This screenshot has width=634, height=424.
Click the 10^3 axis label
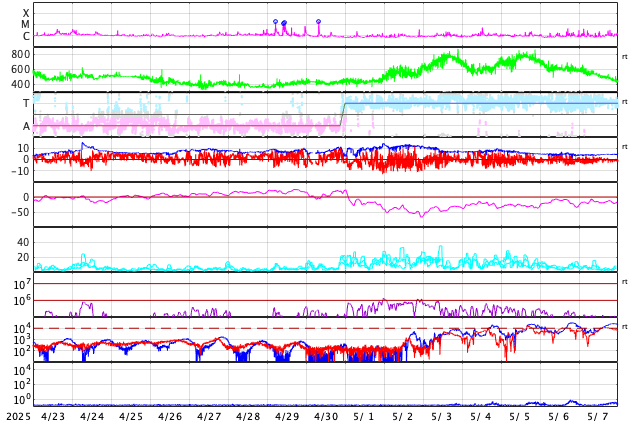(22, 340)
